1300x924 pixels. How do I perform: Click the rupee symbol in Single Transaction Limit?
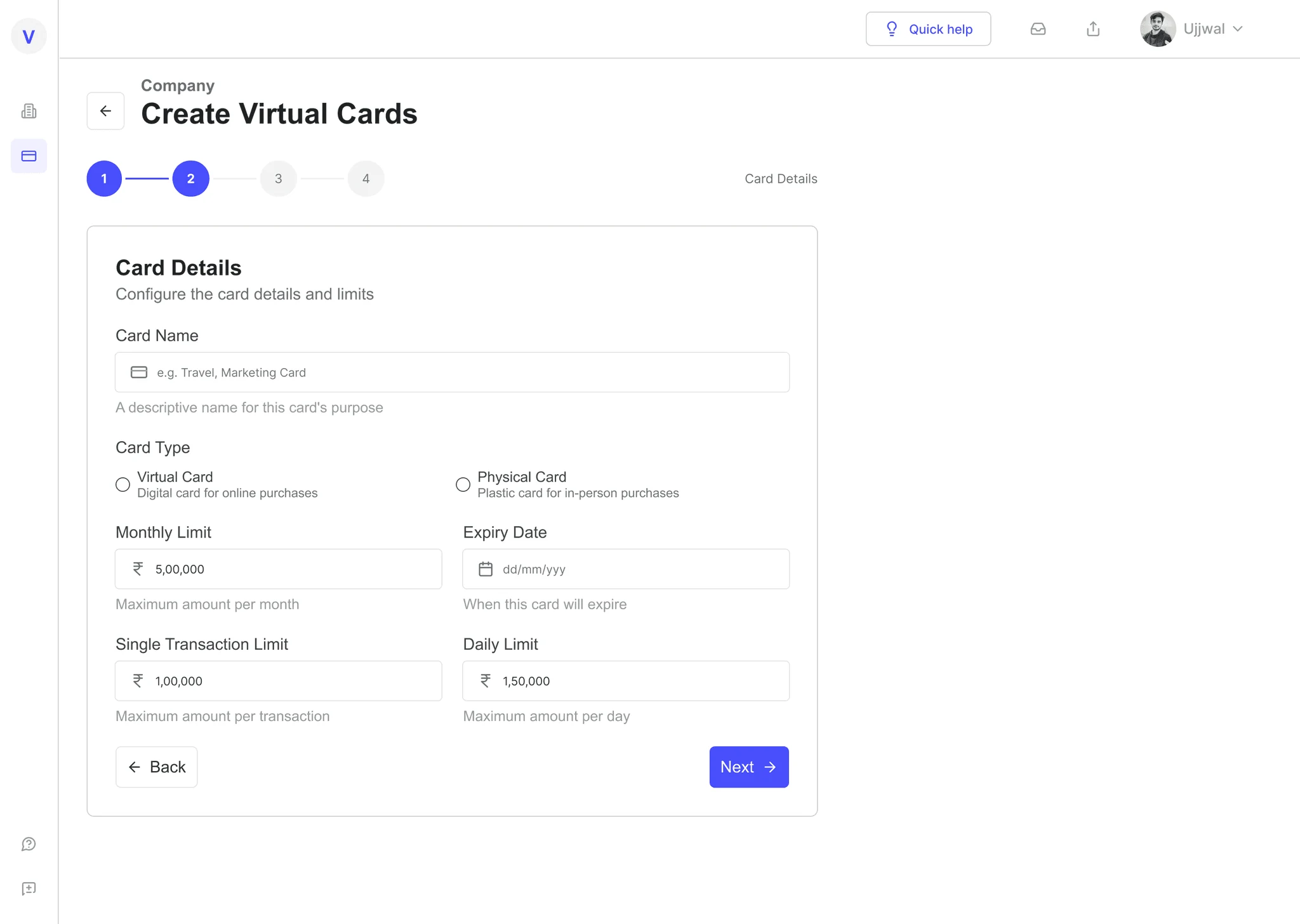[138, 681]
